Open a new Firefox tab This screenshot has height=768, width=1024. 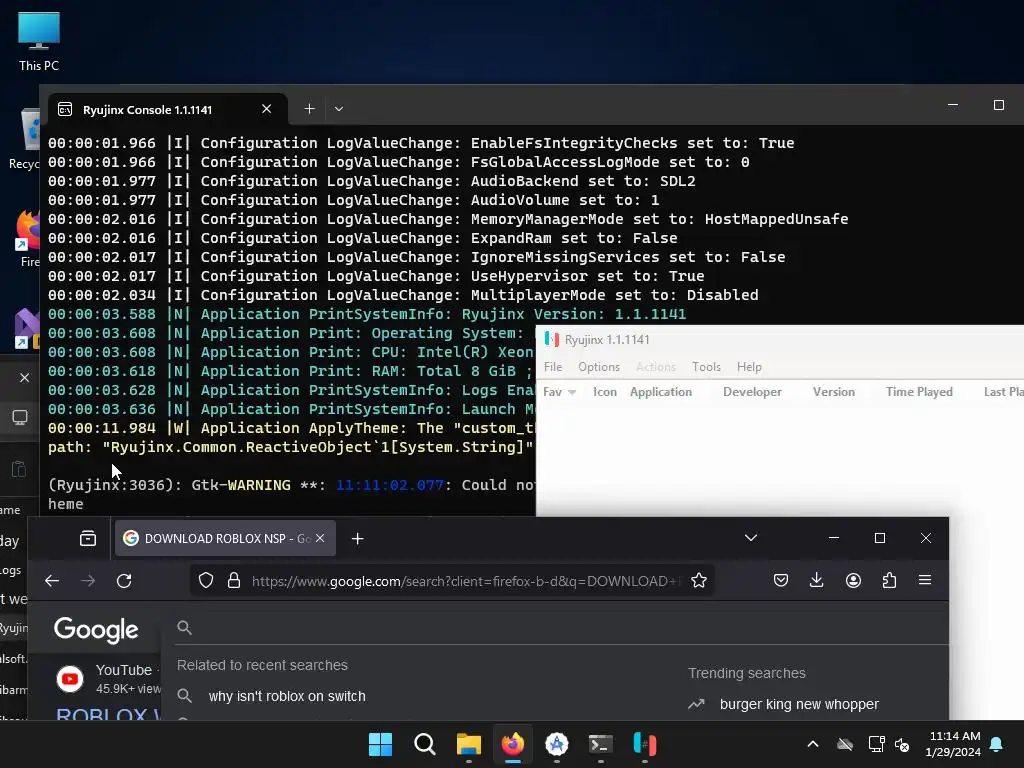point(357,539)
